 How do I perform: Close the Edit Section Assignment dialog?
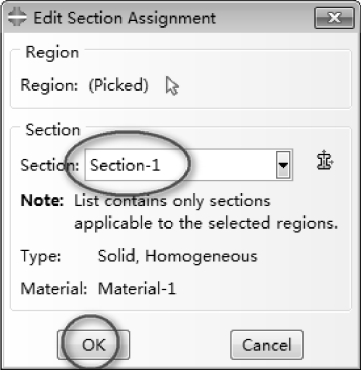(334, 18)
